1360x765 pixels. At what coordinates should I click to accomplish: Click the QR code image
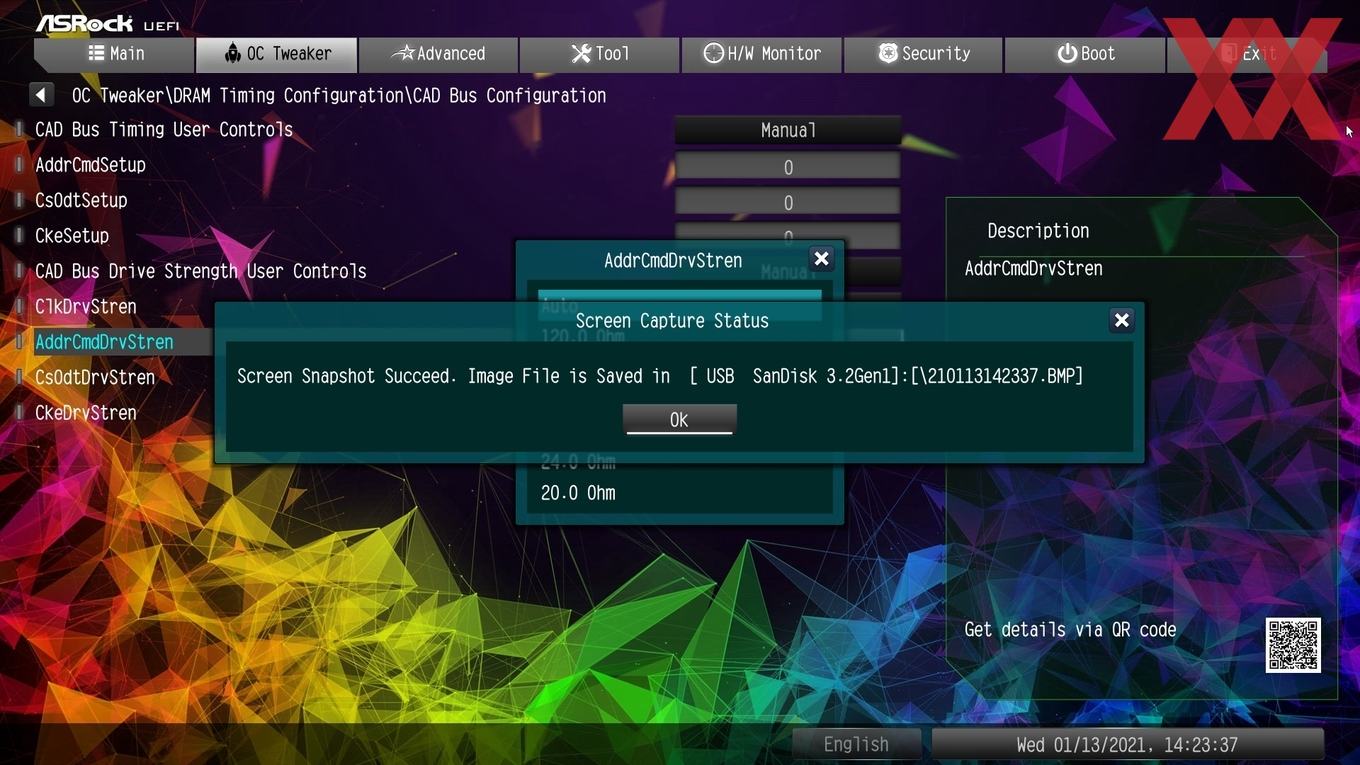pyautogui.click(x=1293, y=645)
